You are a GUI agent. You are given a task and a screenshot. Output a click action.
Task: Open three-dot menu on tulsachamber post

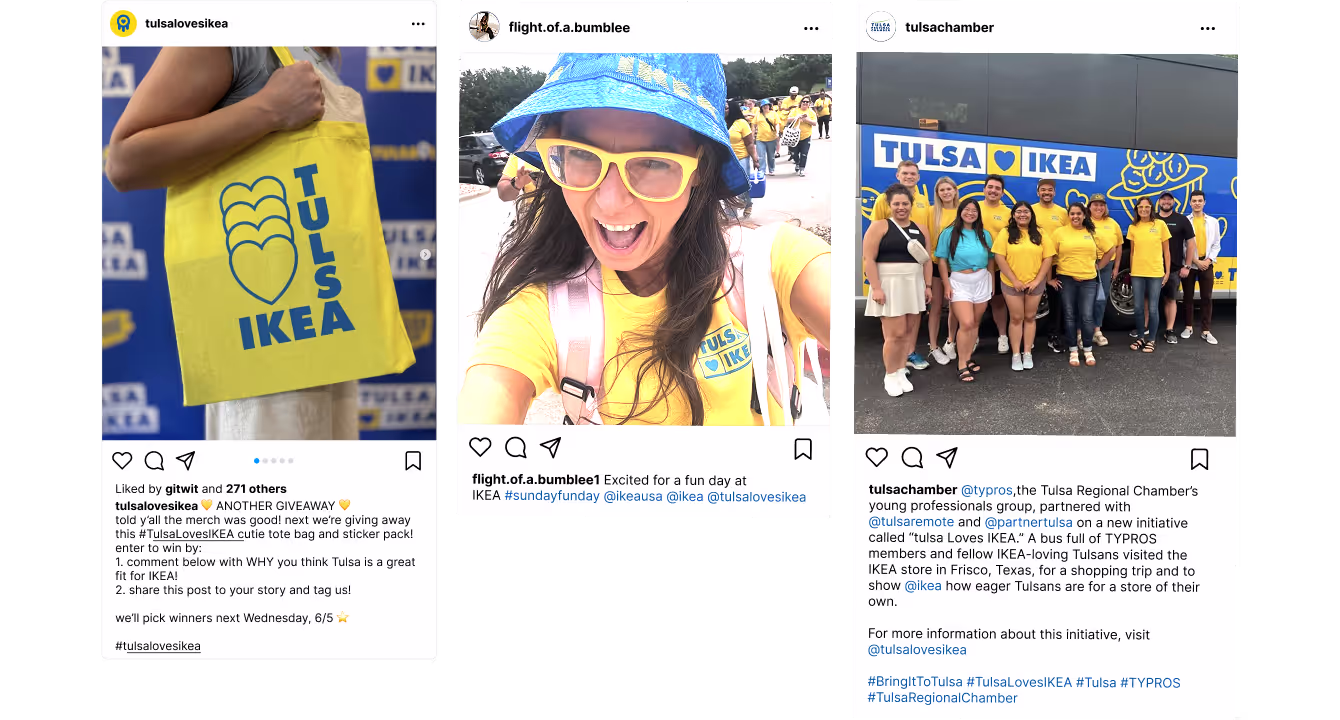coord(1208,28)
